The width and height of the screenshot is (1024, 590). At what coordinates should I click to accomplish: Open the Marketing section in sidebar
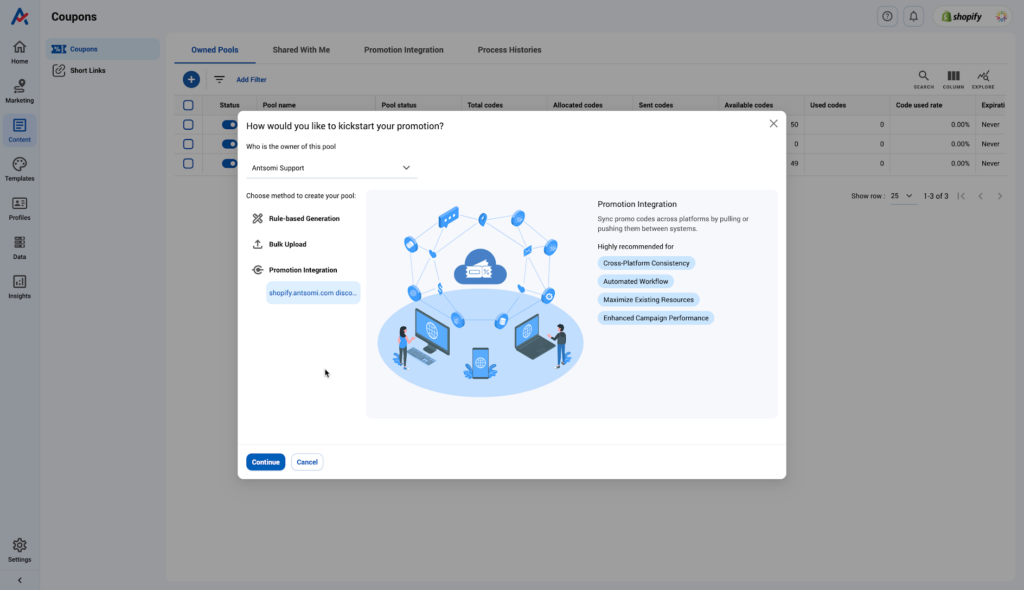click(20, 91)
